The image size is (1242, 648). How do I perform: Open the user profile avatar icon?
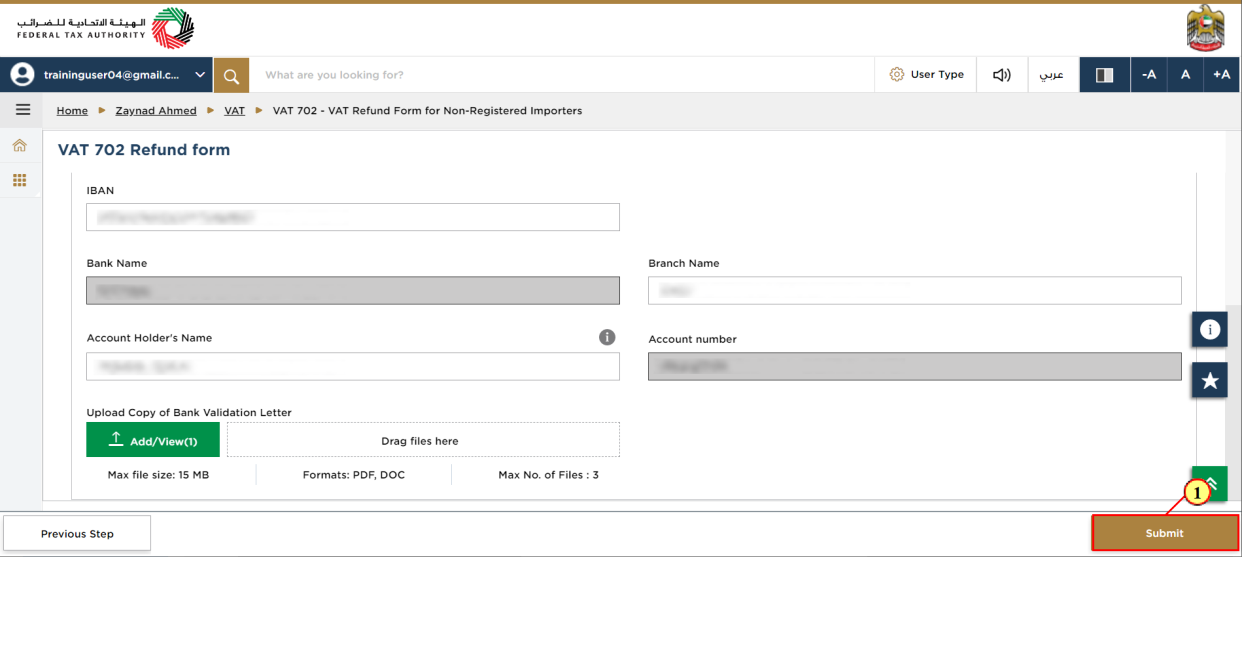[22, 75]
